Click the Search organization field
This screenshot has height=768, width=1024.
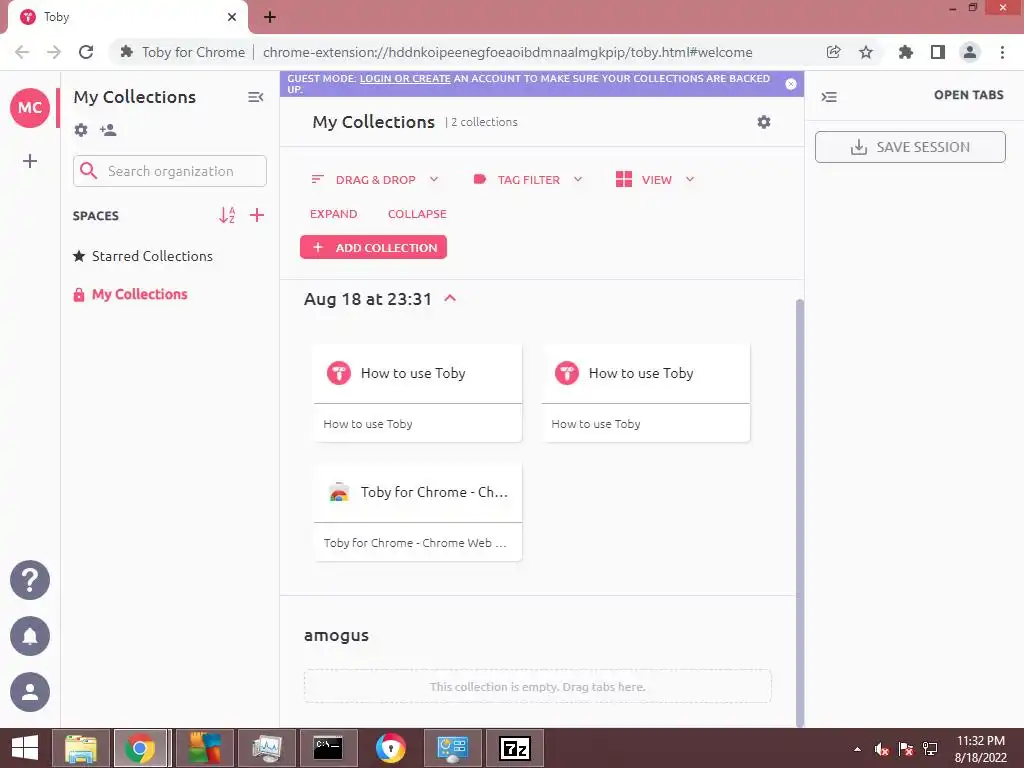tap(170, 171)
